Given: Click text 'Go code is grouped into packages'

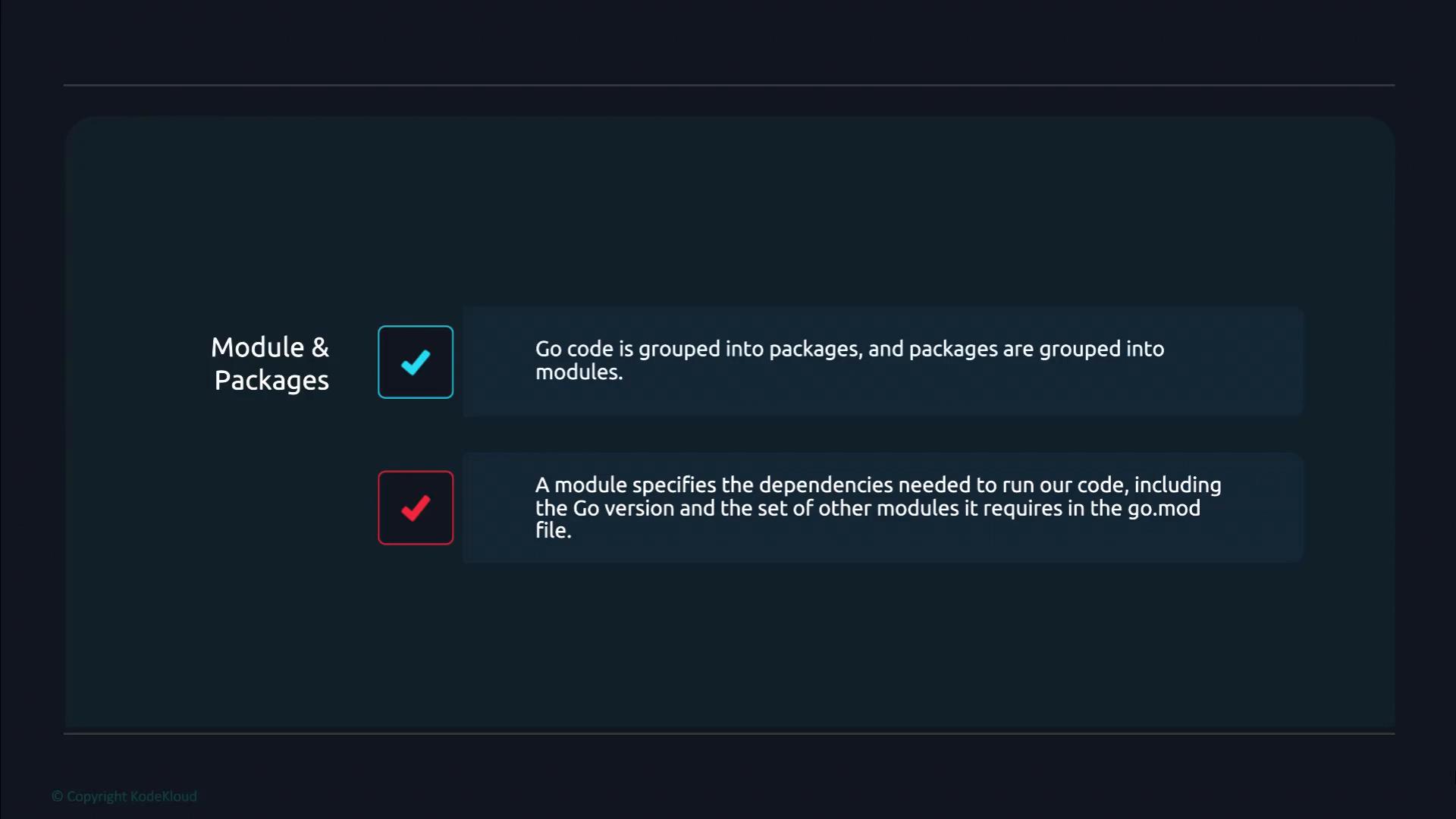Looking at the screenshot, I should [x=698, y=349].
